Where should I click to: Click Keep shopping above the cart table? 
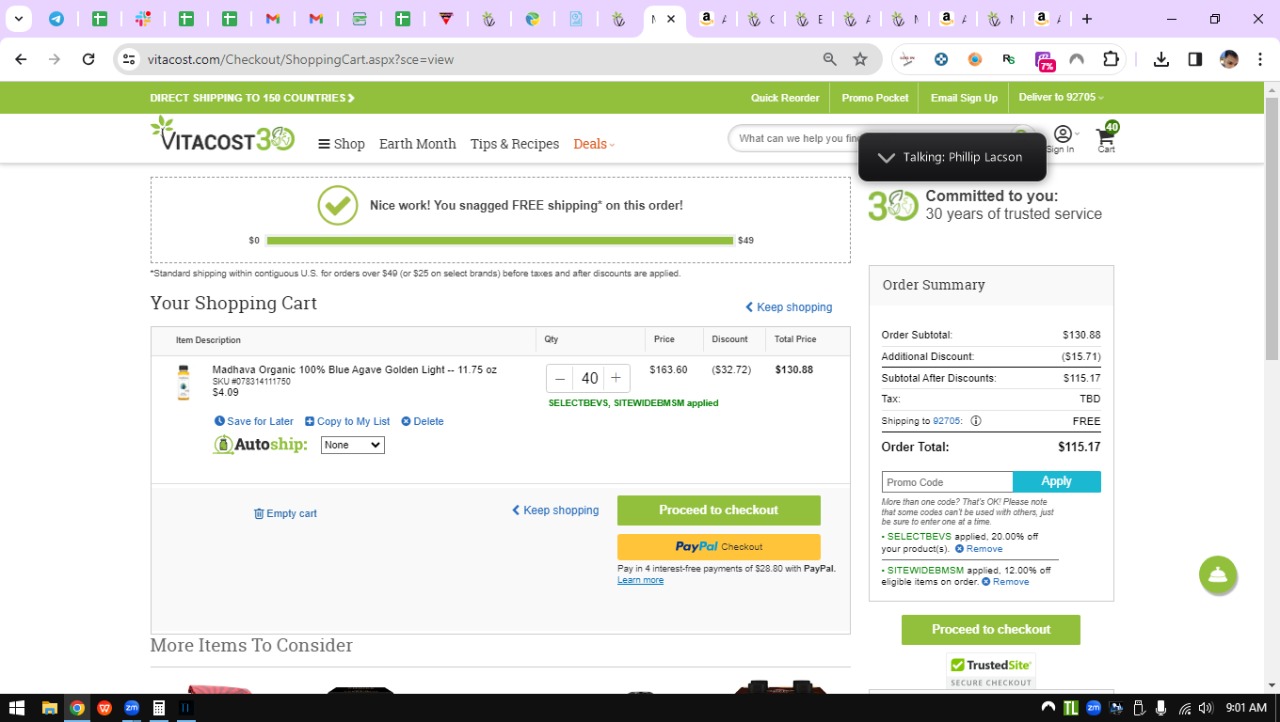pyautogui.click(x=788, y=307)
